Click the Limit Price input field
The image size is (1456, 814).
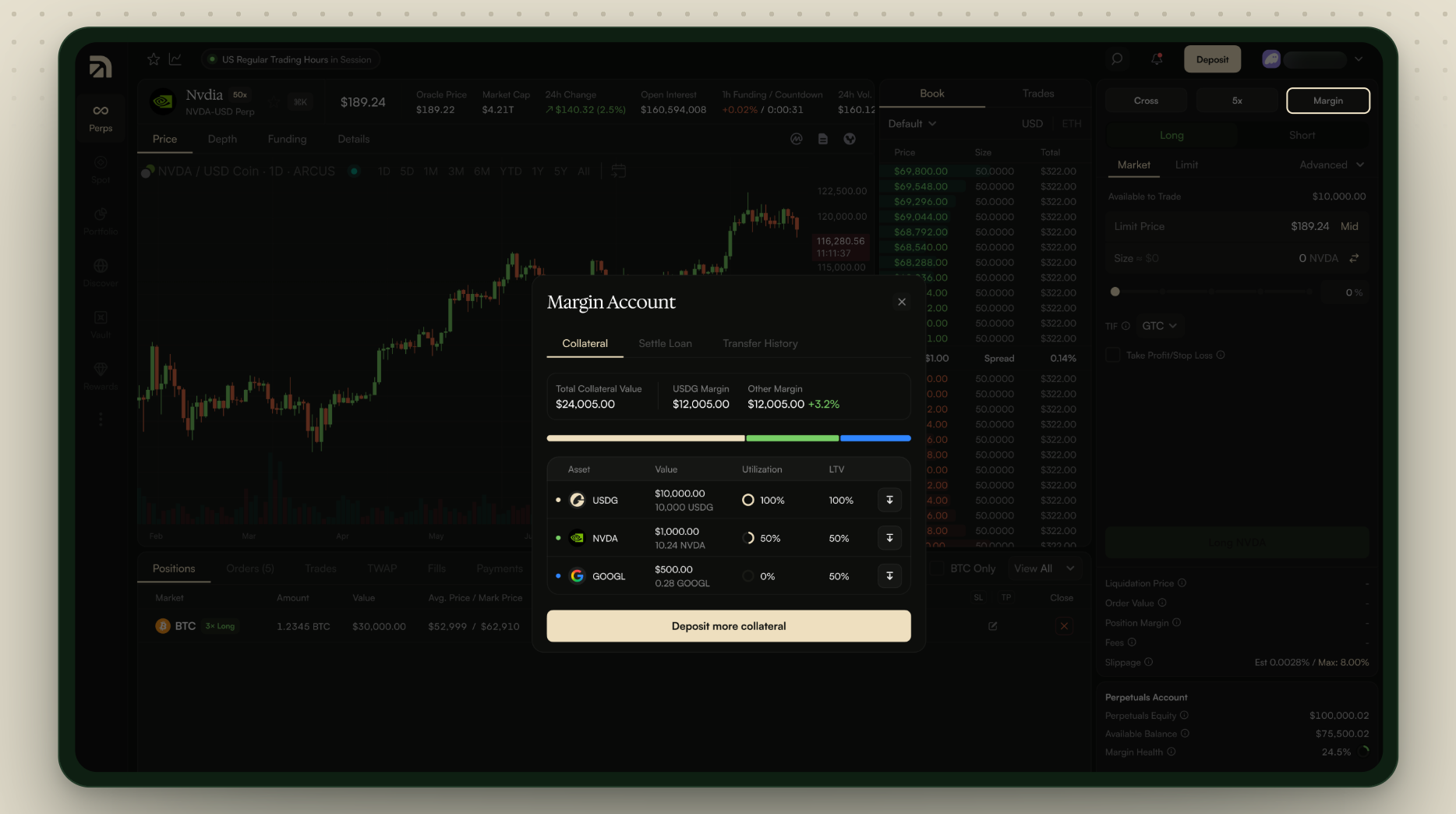click(1237, 226)
